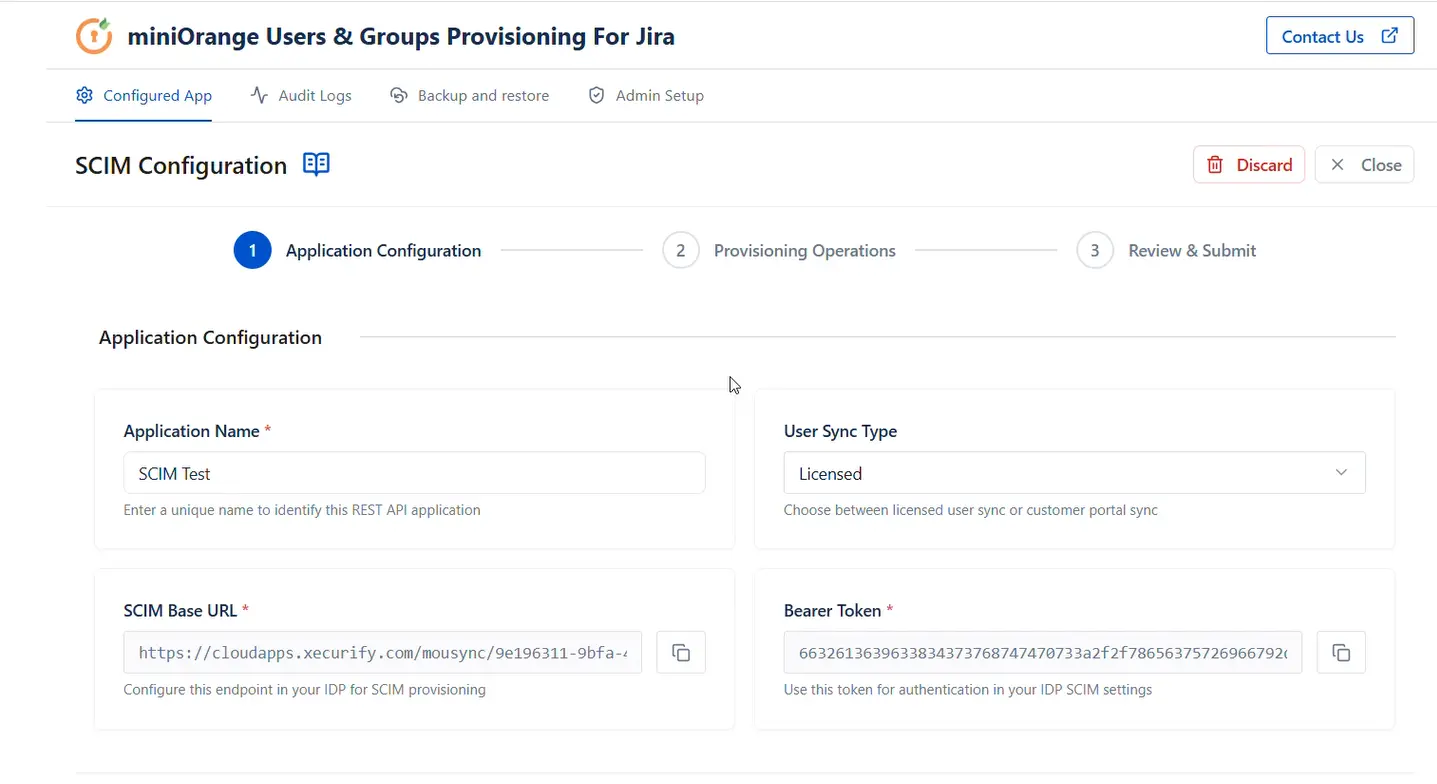Go to Backup and restore tab
The height and width of the screenshot is (784, 1437).
[x=470, y=95]
